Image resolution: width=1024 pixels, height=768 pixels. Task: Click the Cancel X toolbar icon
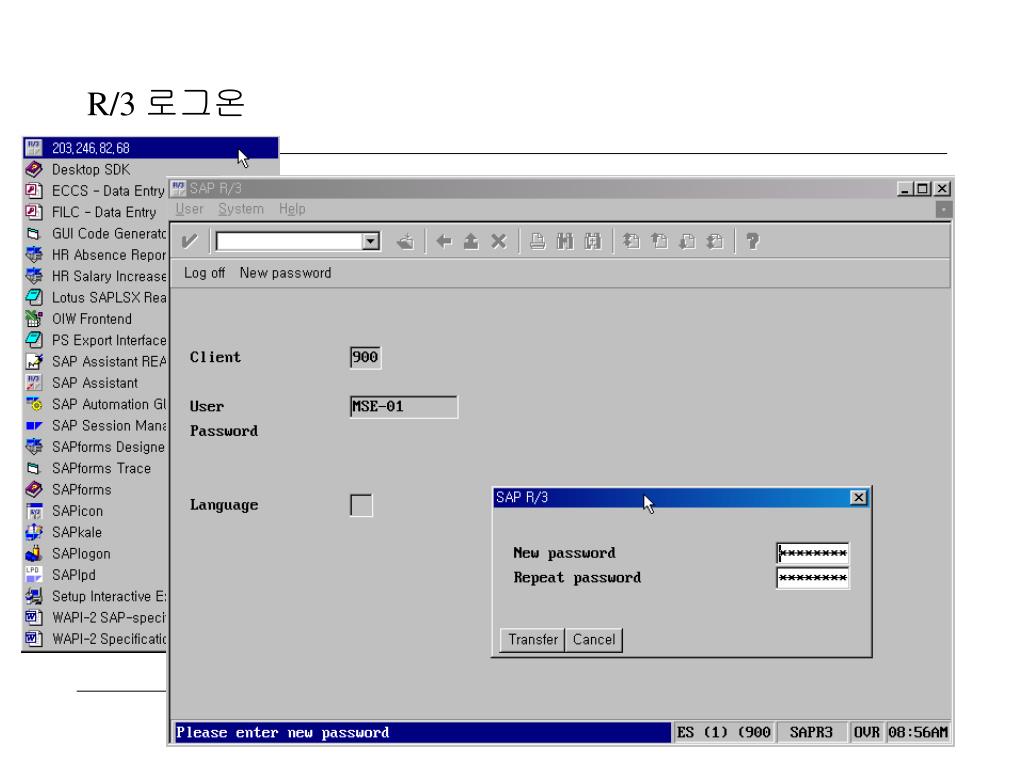pos(499,242)
